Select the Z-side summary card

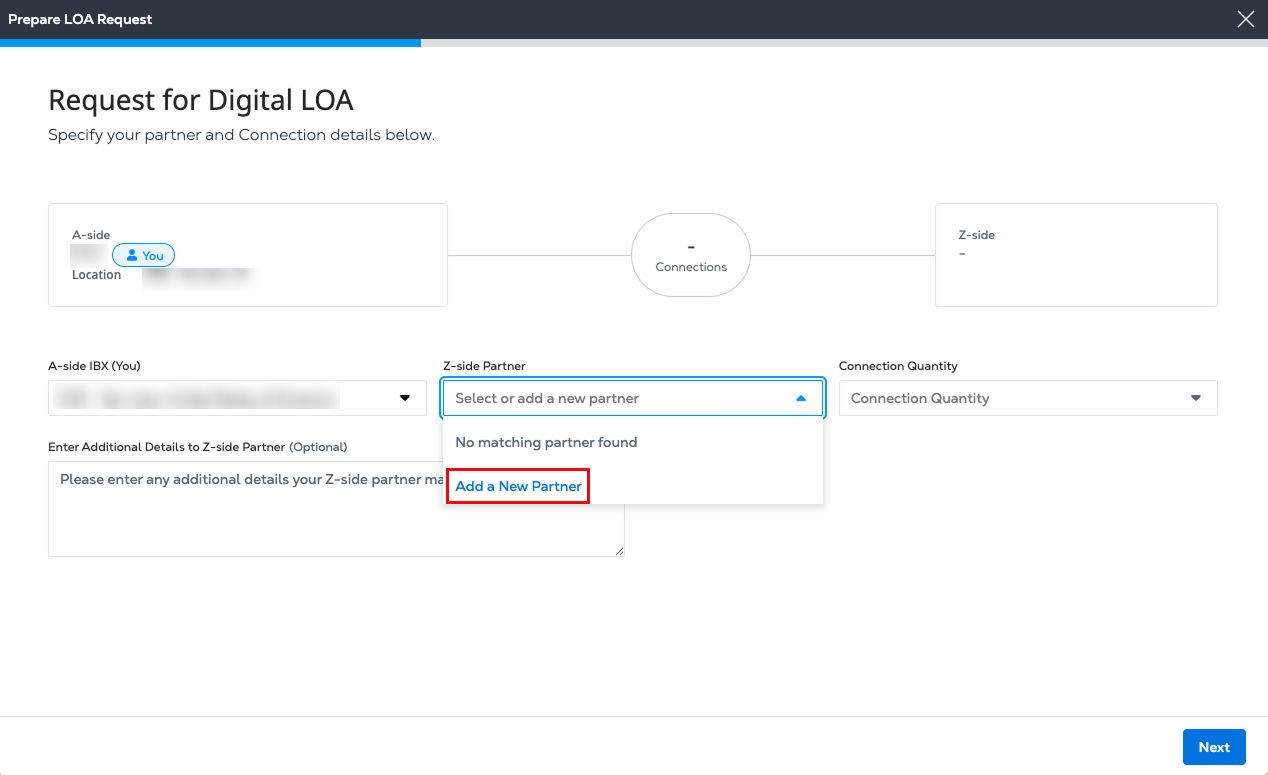(x=1076, y=255)
